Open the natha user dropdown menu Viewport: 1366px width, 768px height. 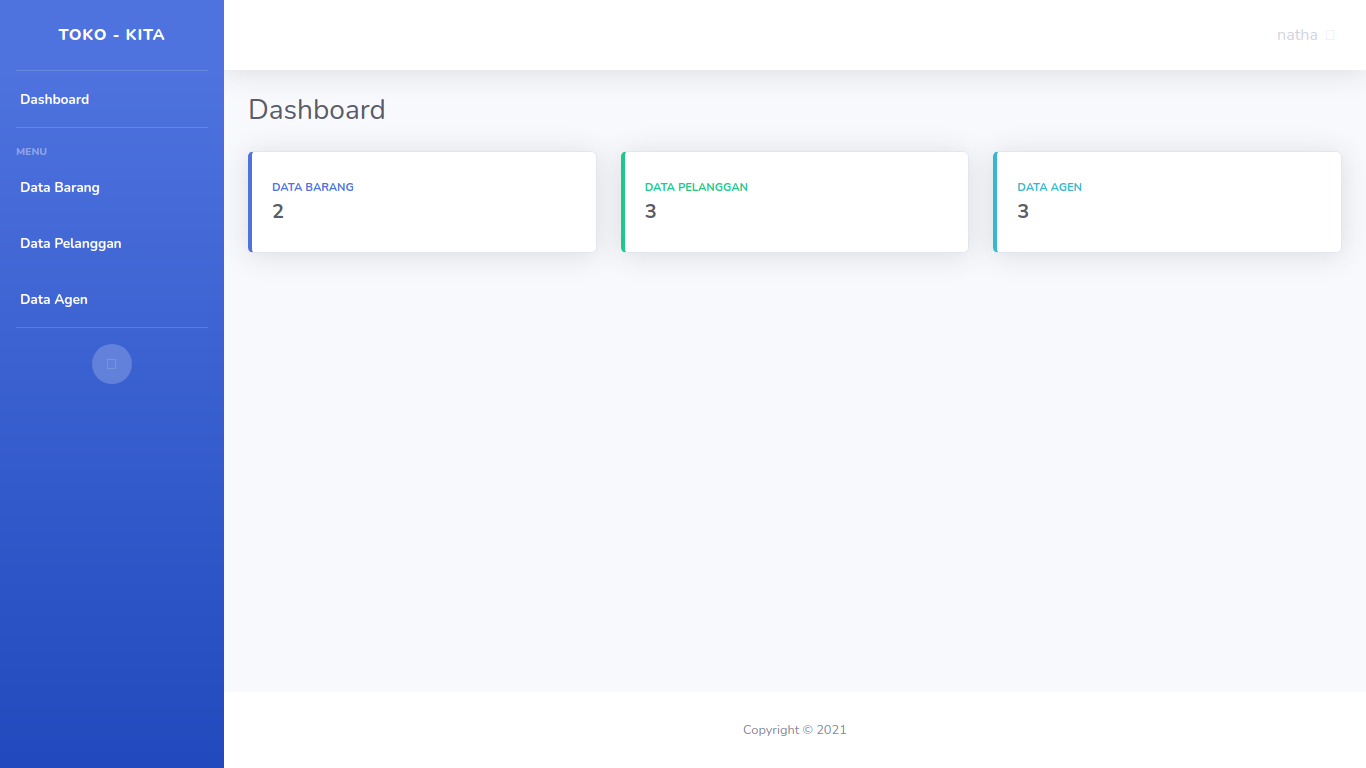(1297, 35)
